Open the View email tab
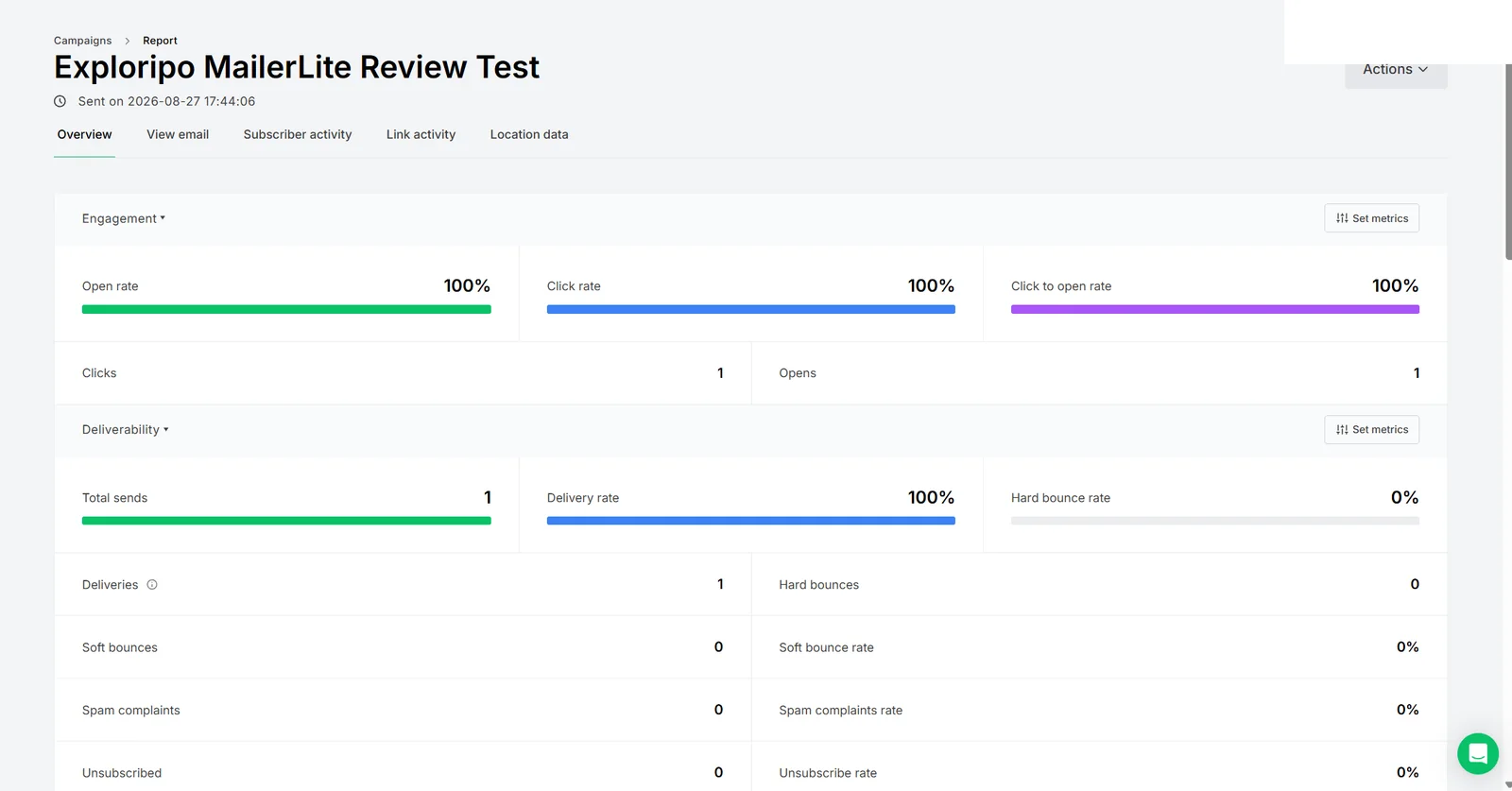The width and height of the screenshot is (1512, 791). click(x=178, y=134)
